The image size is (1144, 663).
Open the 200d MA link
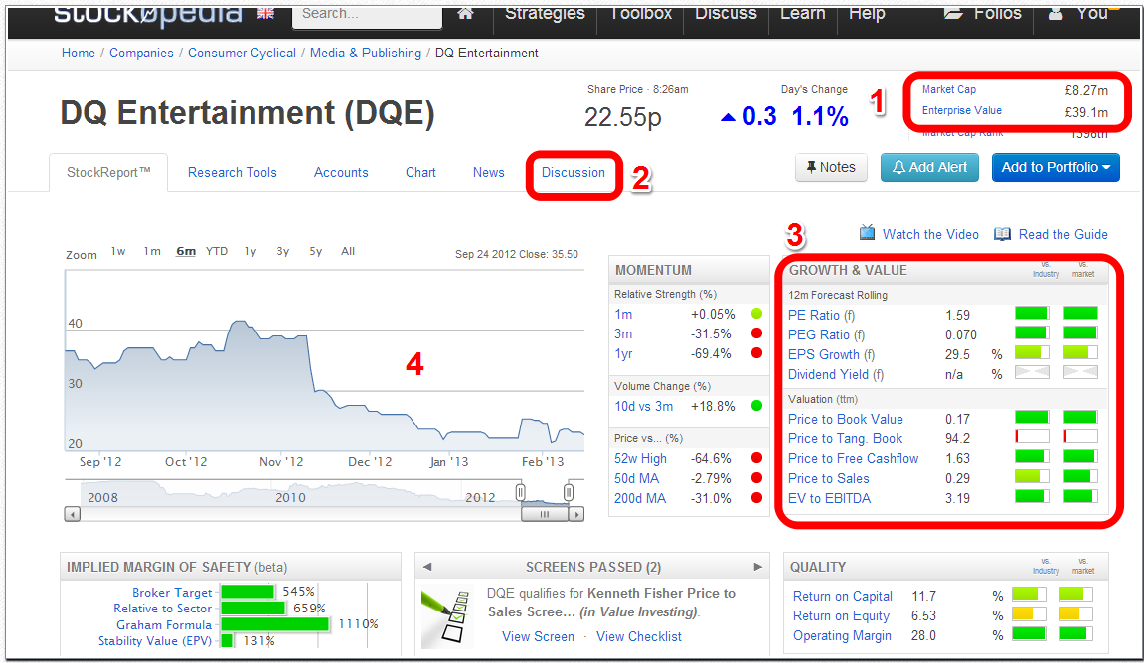click(x=640, y=498)
